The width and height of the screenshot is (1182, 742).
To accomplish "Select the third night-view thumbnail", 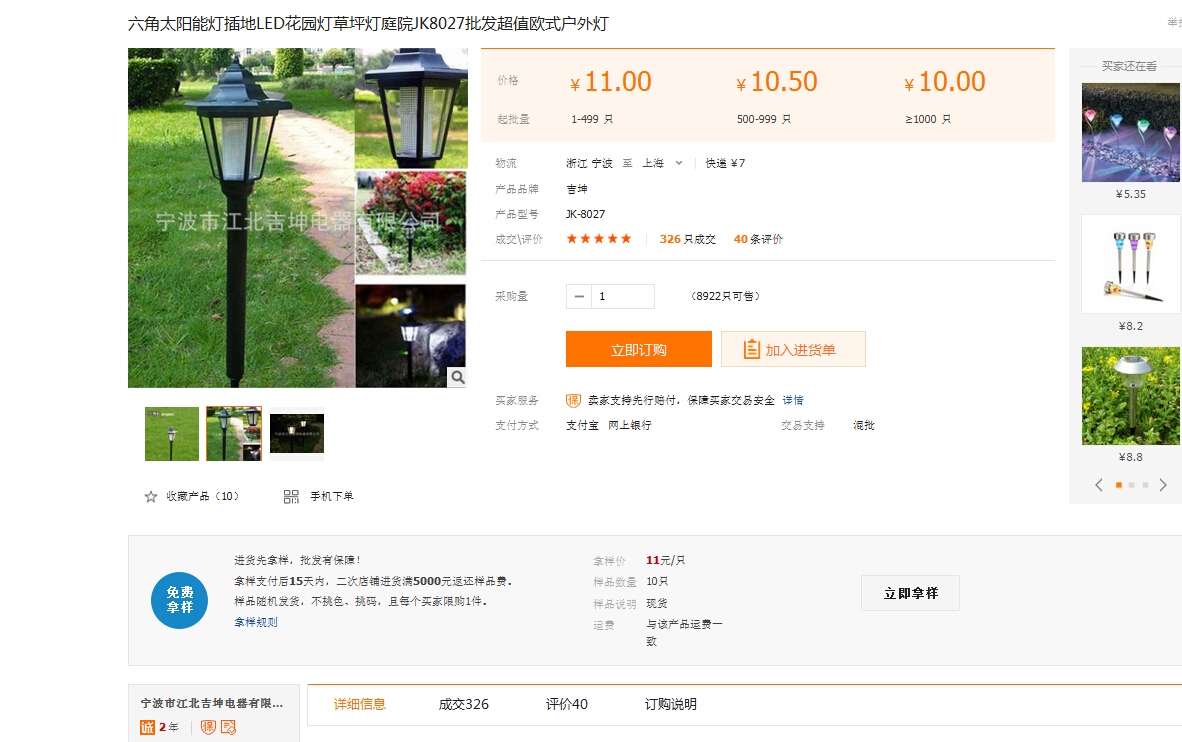I will coord(297,434).
